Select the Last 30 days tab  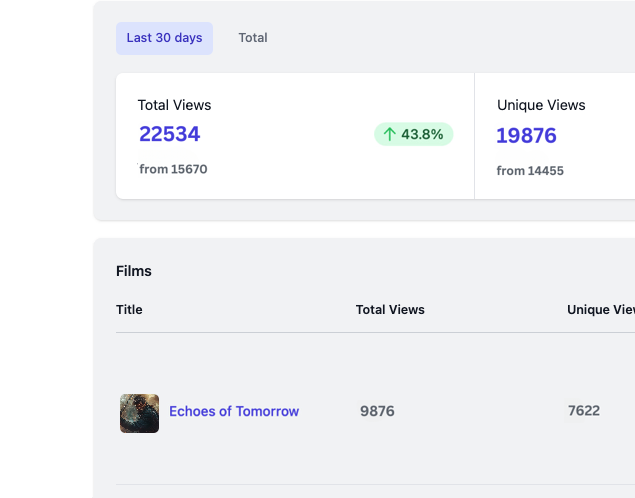tap(164, 38)
